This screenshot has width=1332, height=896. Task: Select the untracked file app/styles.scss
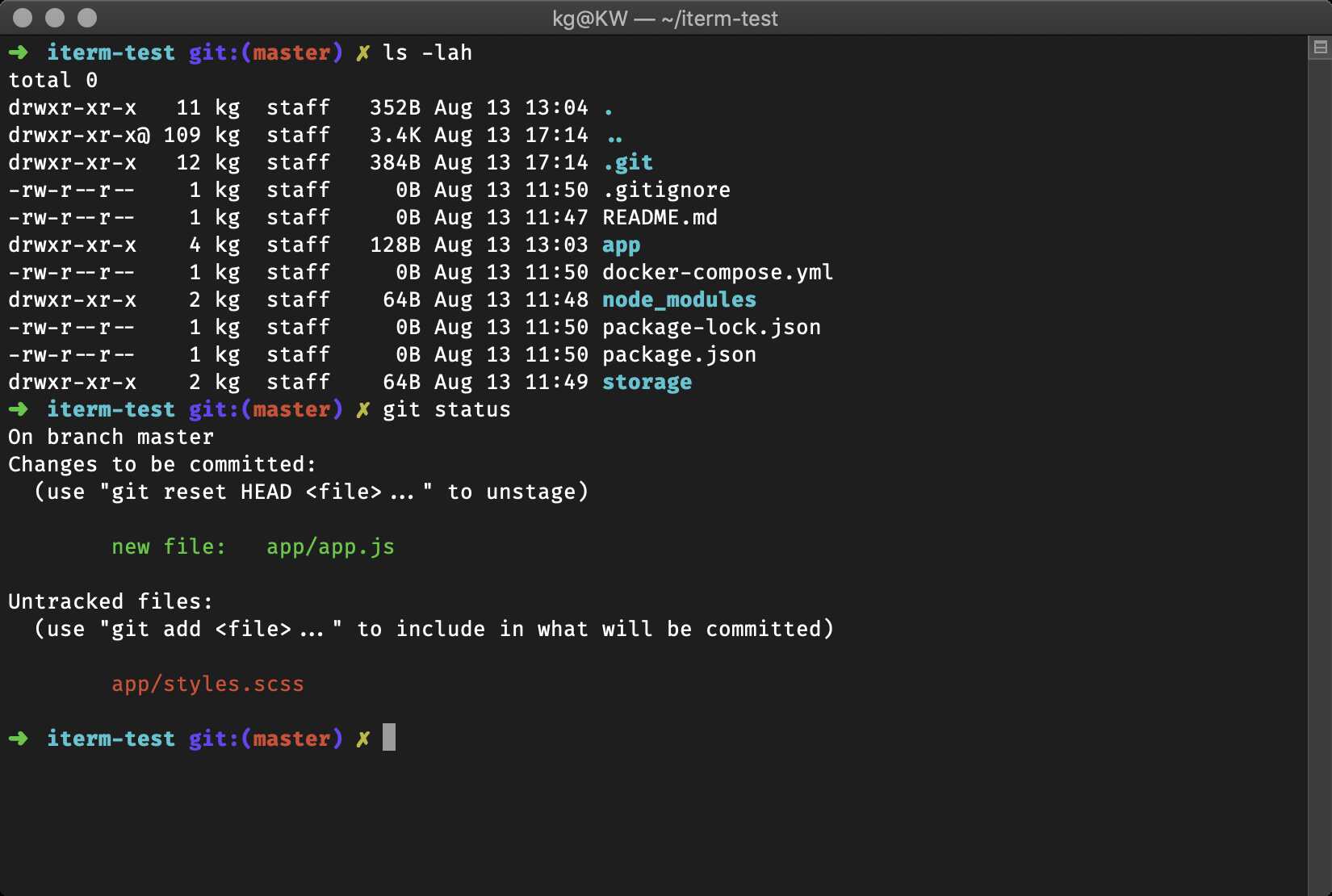pos(208,684)
